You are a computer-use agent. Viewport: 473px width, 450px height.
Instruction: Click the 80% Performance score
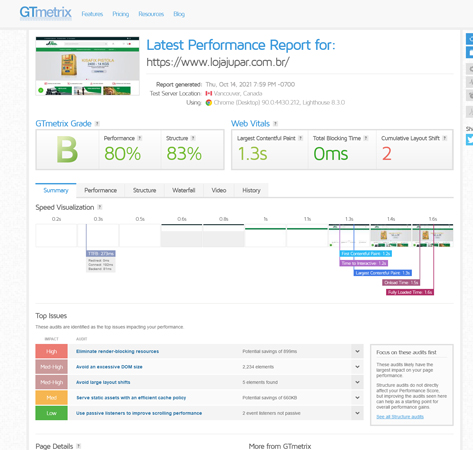pos(122,154)
